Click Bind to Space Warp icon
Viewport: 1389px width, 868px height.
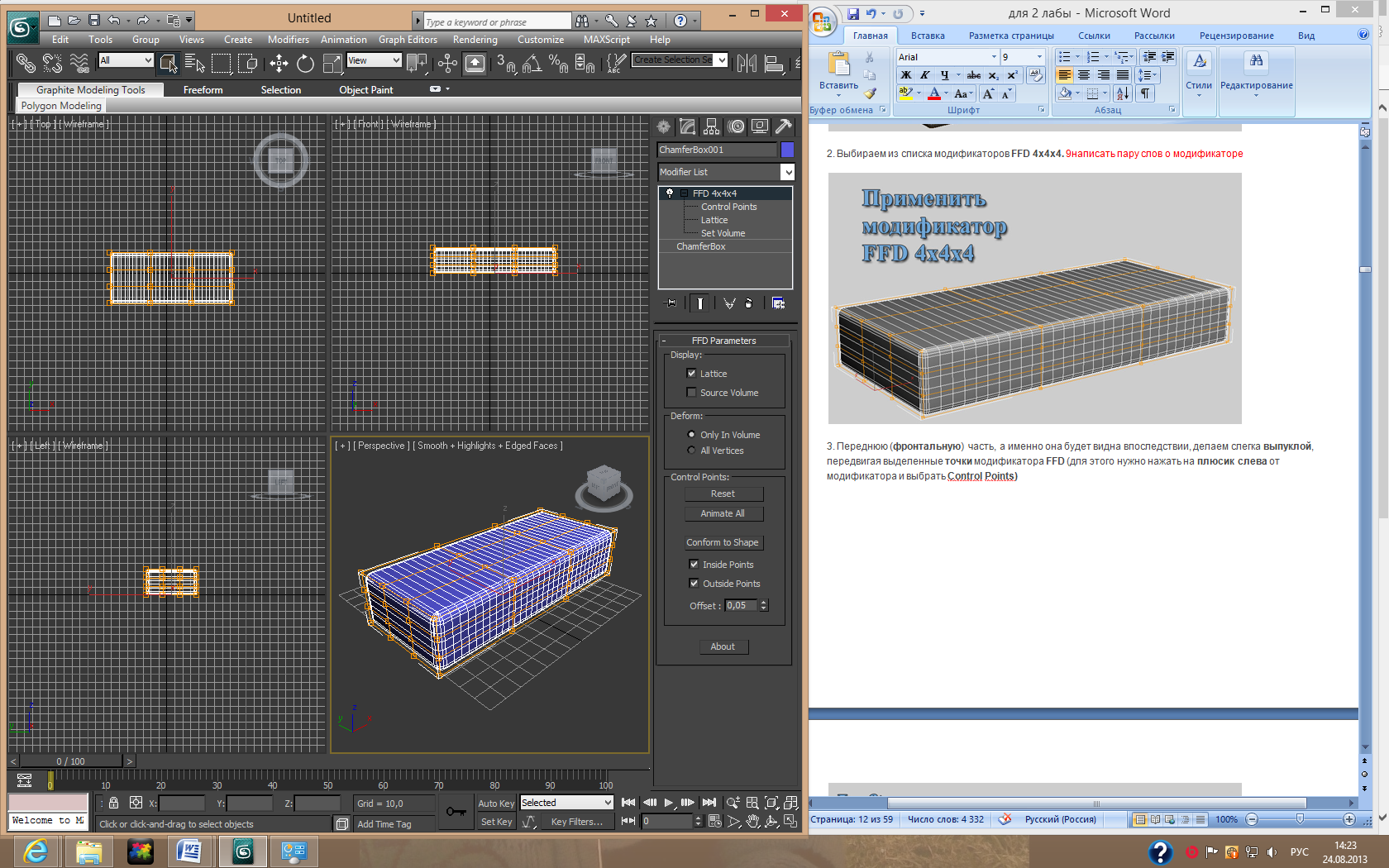(x=79, y=63)
